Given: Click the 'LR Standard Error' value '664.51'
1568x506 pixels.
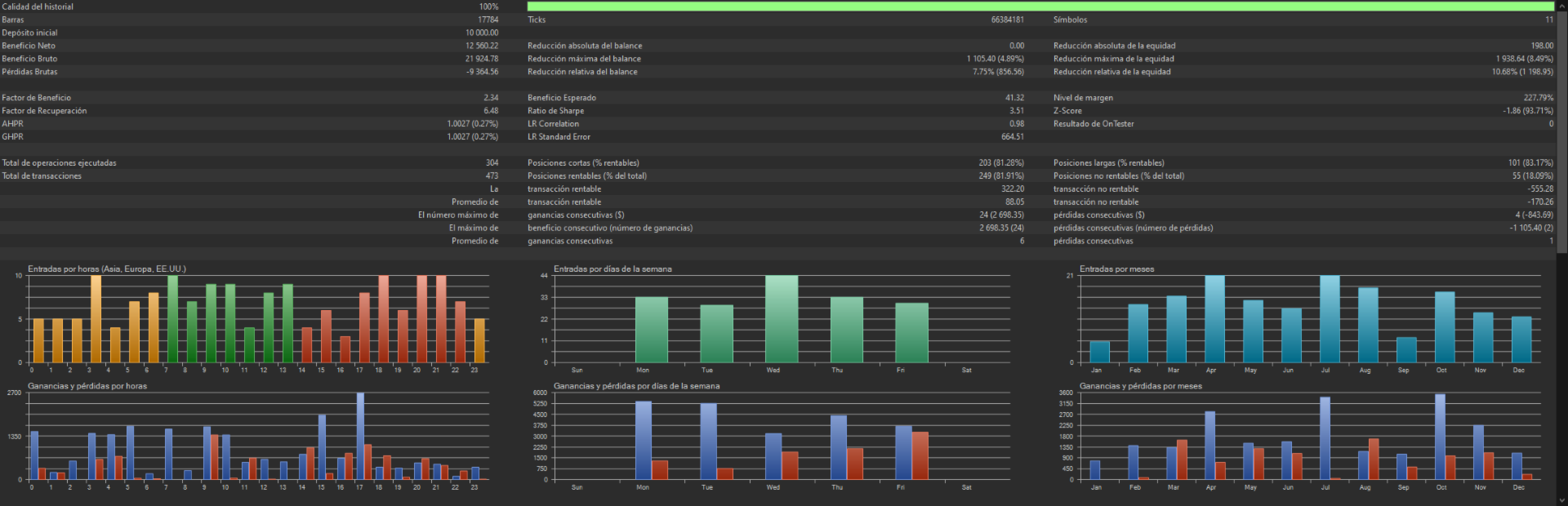Looking at the screenshot, I should (1013, 137).
